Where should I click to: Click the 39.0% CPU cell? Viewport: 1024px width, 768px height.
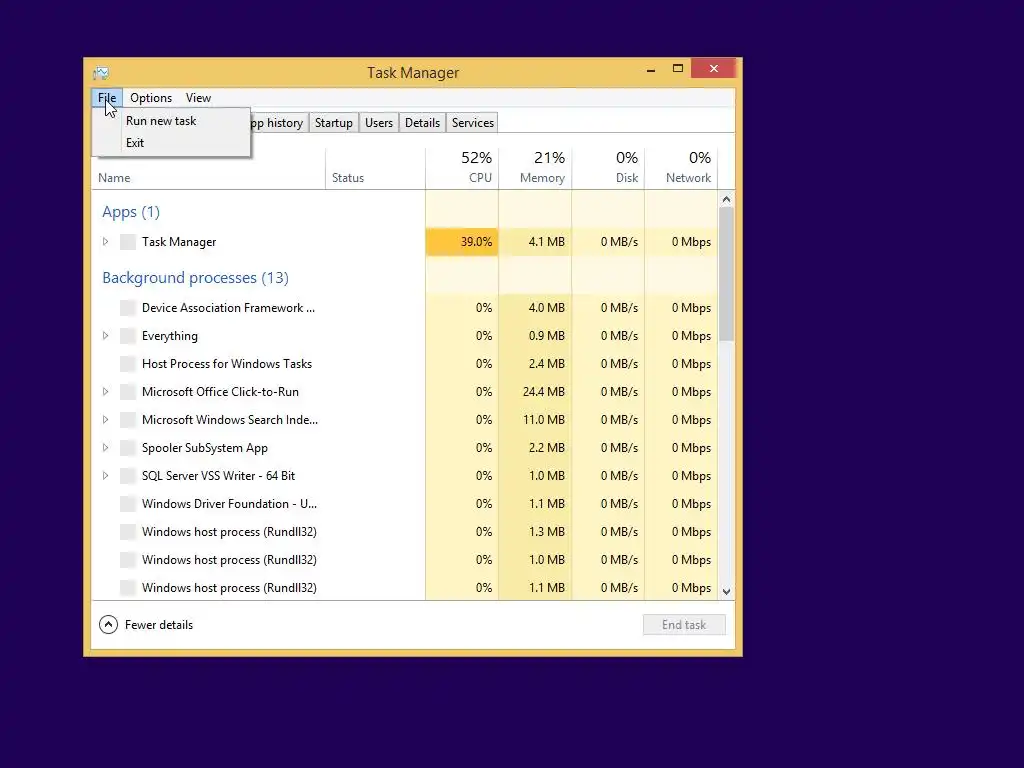click(x=462, y=242)
